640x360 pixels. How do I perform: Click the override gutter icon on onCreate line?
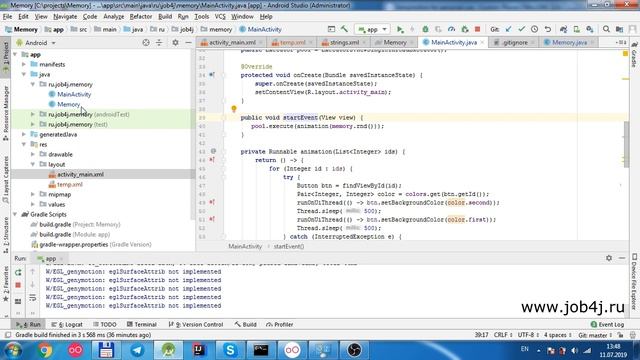pos(212,75)
